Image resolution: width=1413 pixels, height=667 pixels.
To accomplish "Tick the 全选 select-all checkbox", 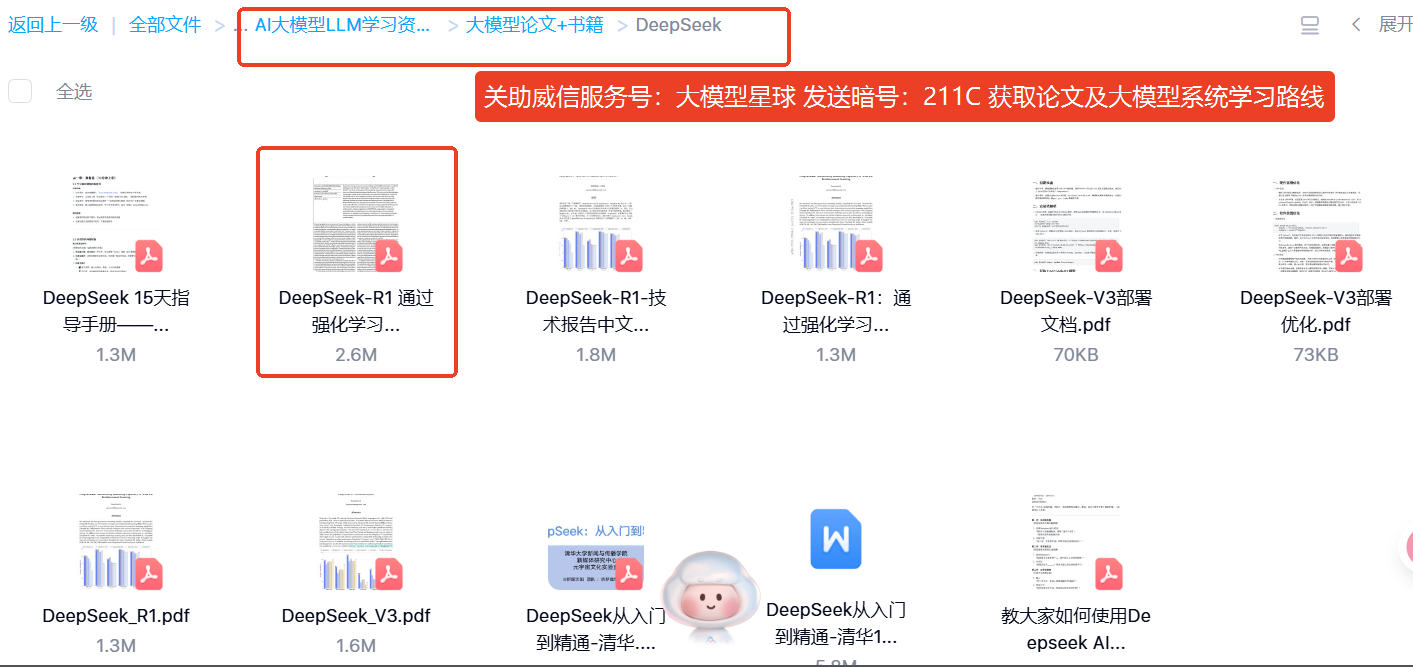I will click(x=20, y=91).
